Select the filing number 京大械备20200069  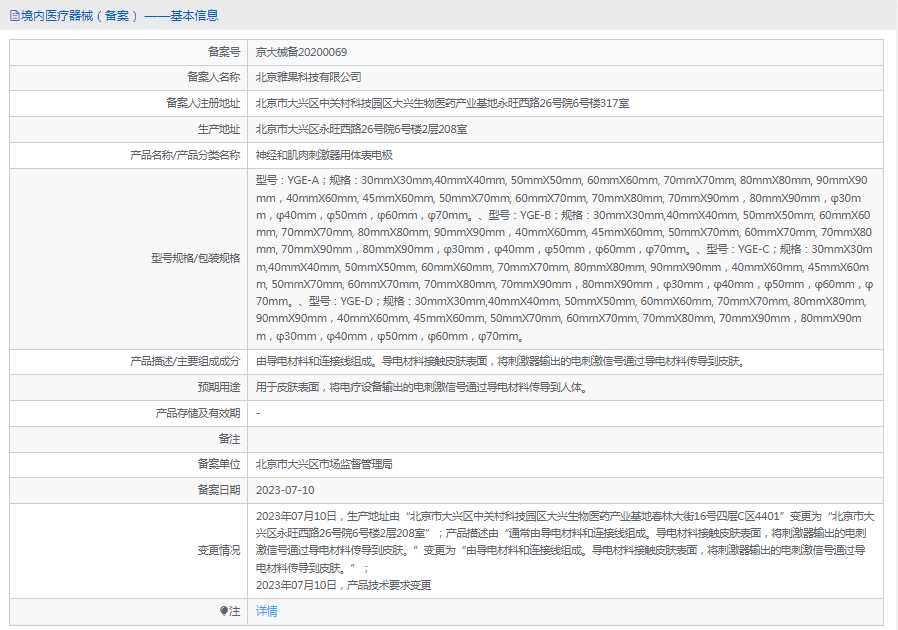click(301, 52)
